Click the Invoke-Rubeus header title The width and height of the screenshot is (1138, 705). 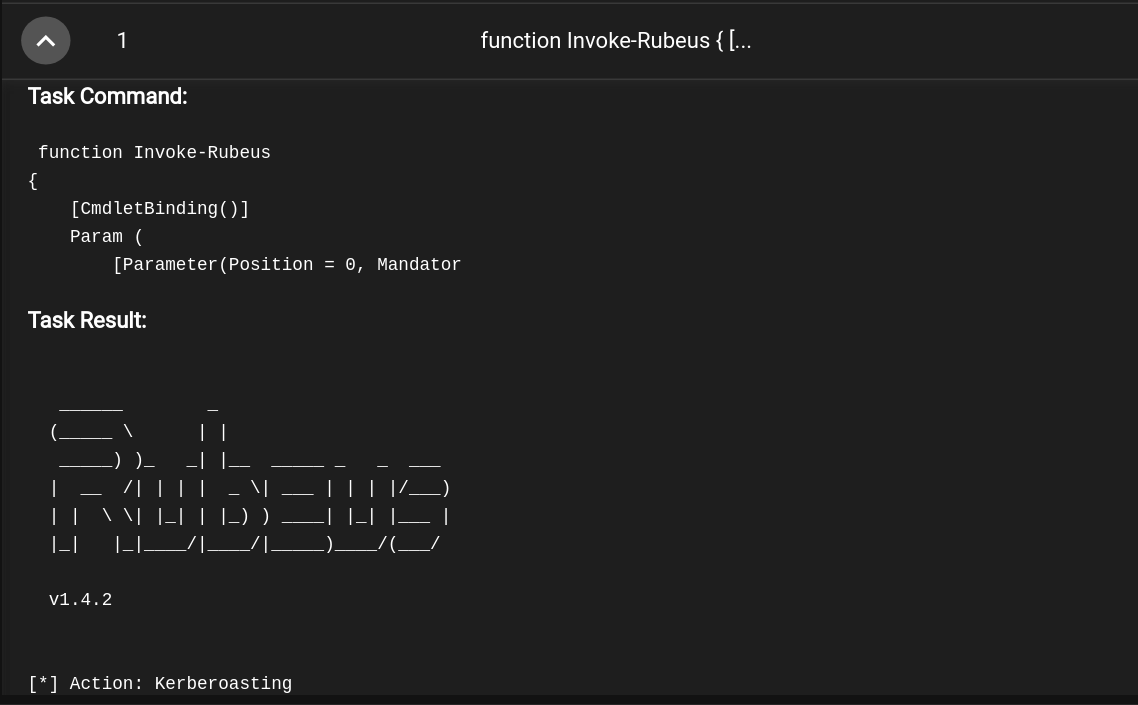[616, 41]
